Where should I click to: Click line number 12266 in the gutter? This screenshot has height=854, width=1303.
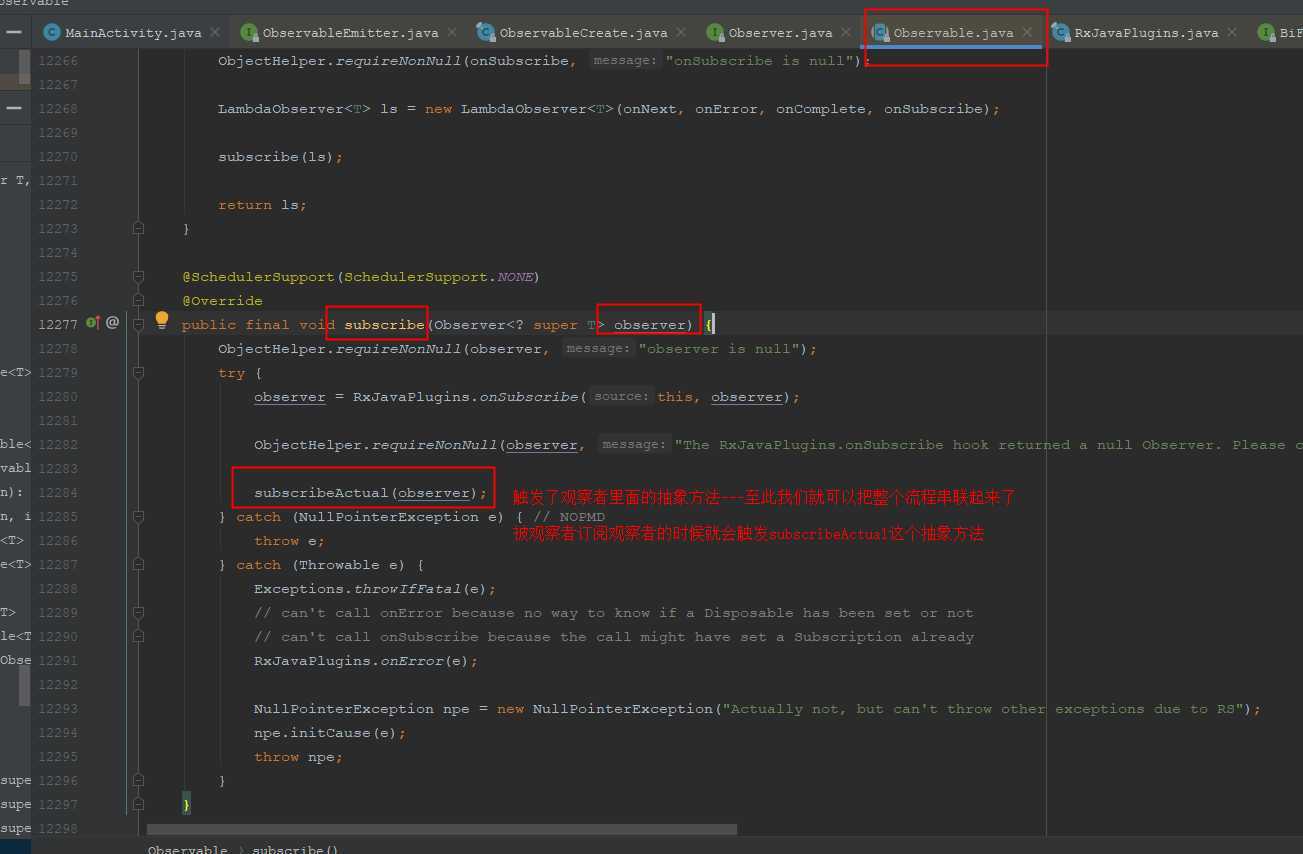click(x=57, y=61)
